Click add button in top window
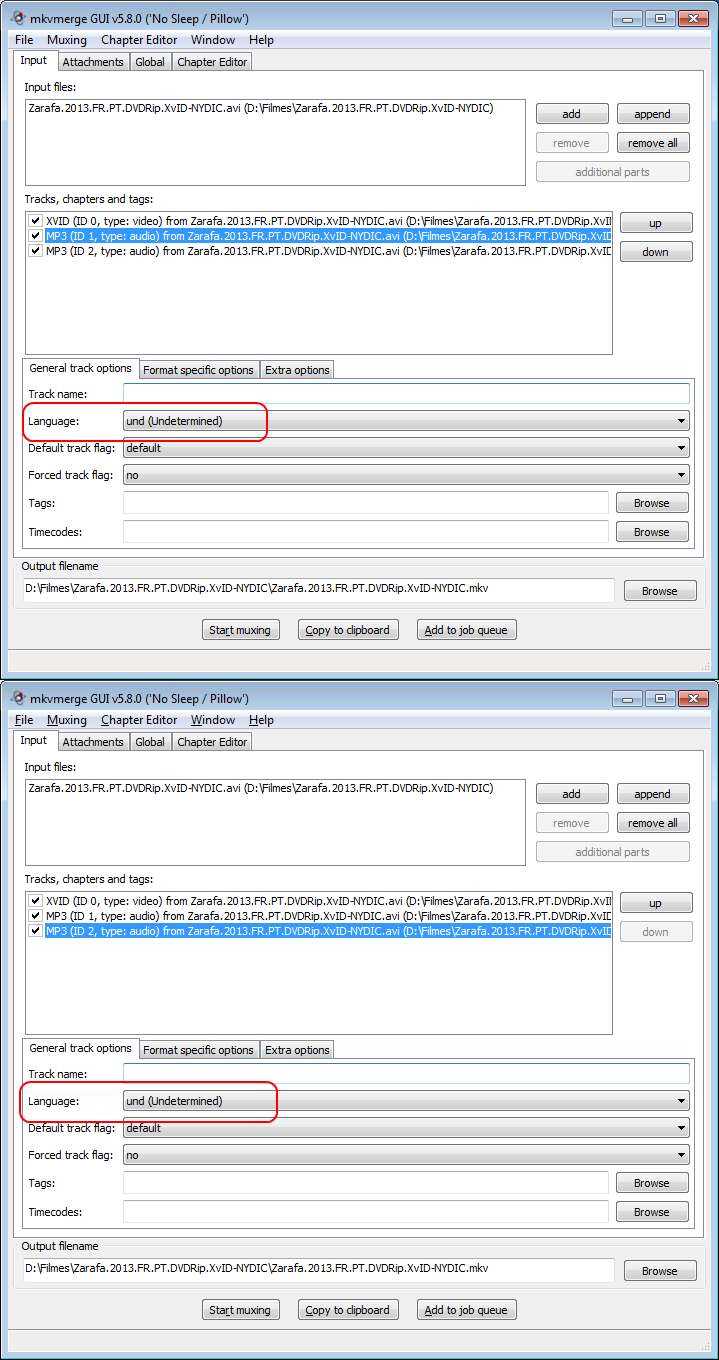Screen dimensions: 719x1360 pyautogui.click(x=571, y=114)
